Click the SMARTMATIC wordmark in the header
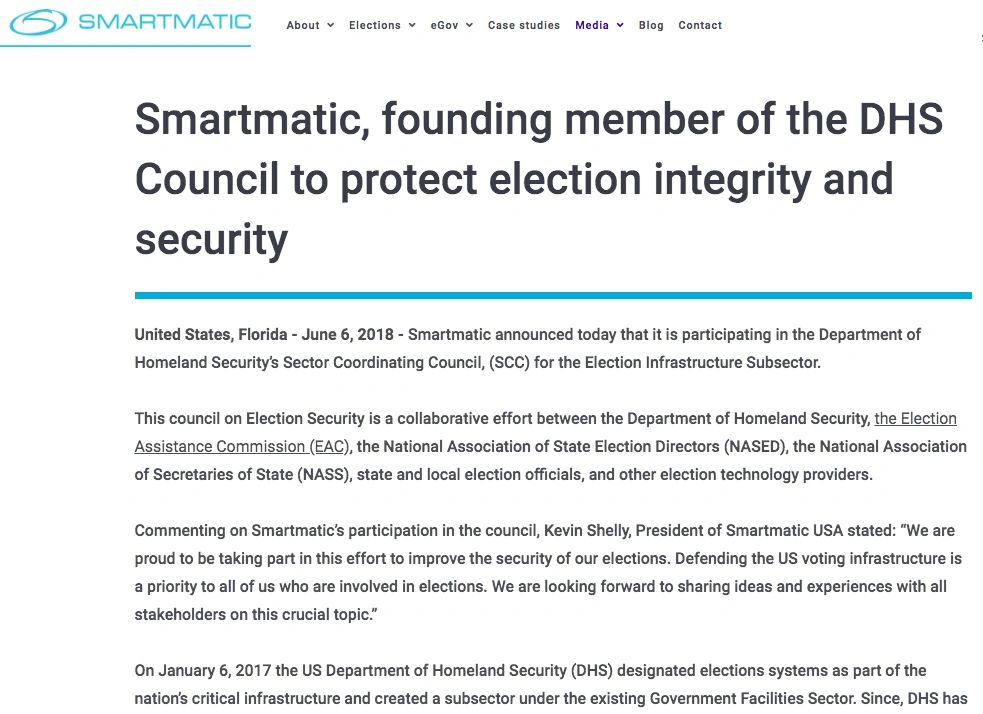The image size is (983, 714). (165, 22)
